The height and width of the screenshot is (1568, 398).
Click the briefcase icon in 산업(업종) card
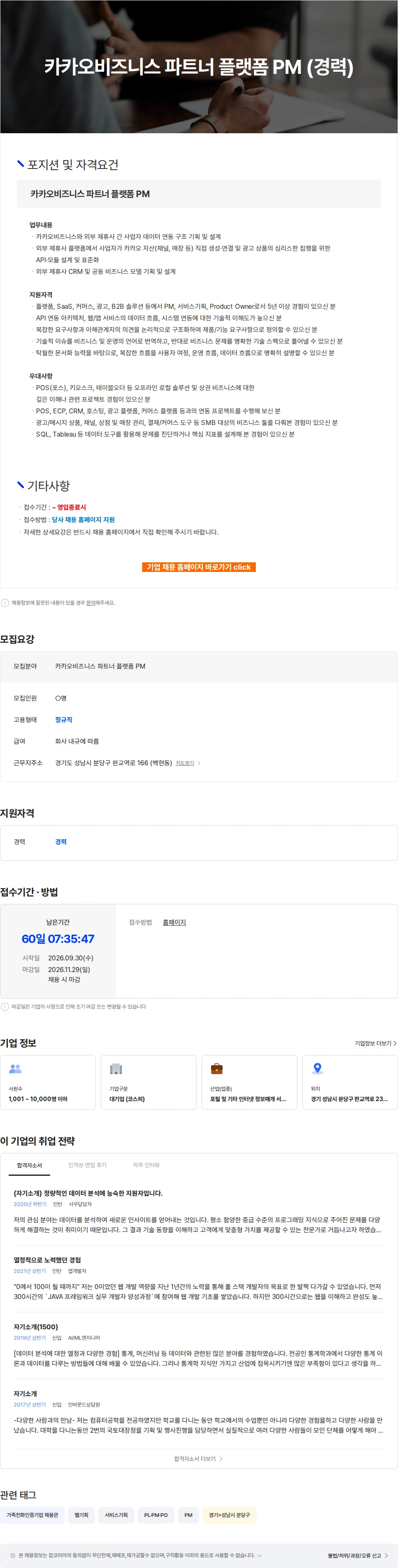click(216, 1068)
